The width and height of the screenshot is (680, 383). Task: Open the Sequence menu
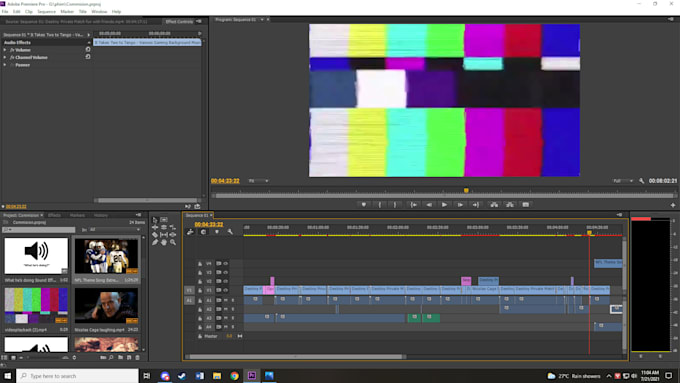(46, 12)
